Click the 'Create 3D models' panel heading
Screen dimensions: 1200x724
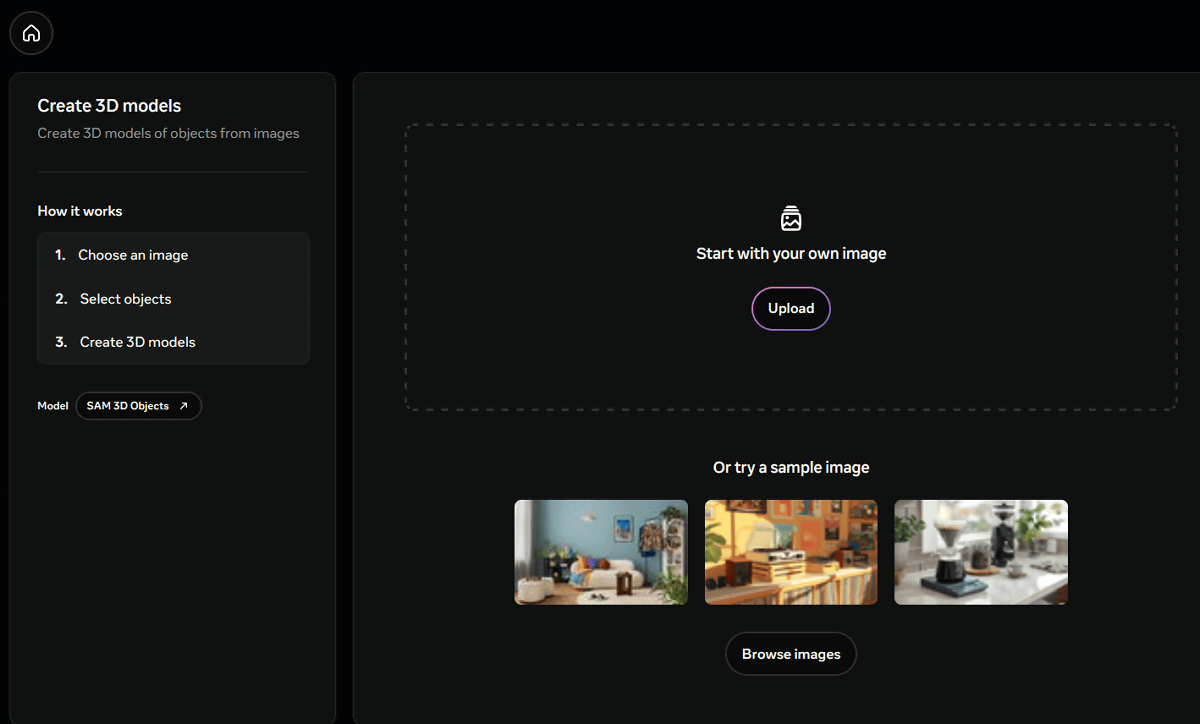(x=109, y=106)
